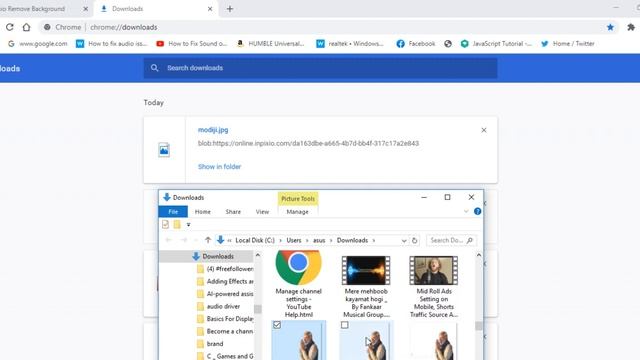
Task: Check the unticked image thumbnail checkbox
Action: click(x=344, y=325)
